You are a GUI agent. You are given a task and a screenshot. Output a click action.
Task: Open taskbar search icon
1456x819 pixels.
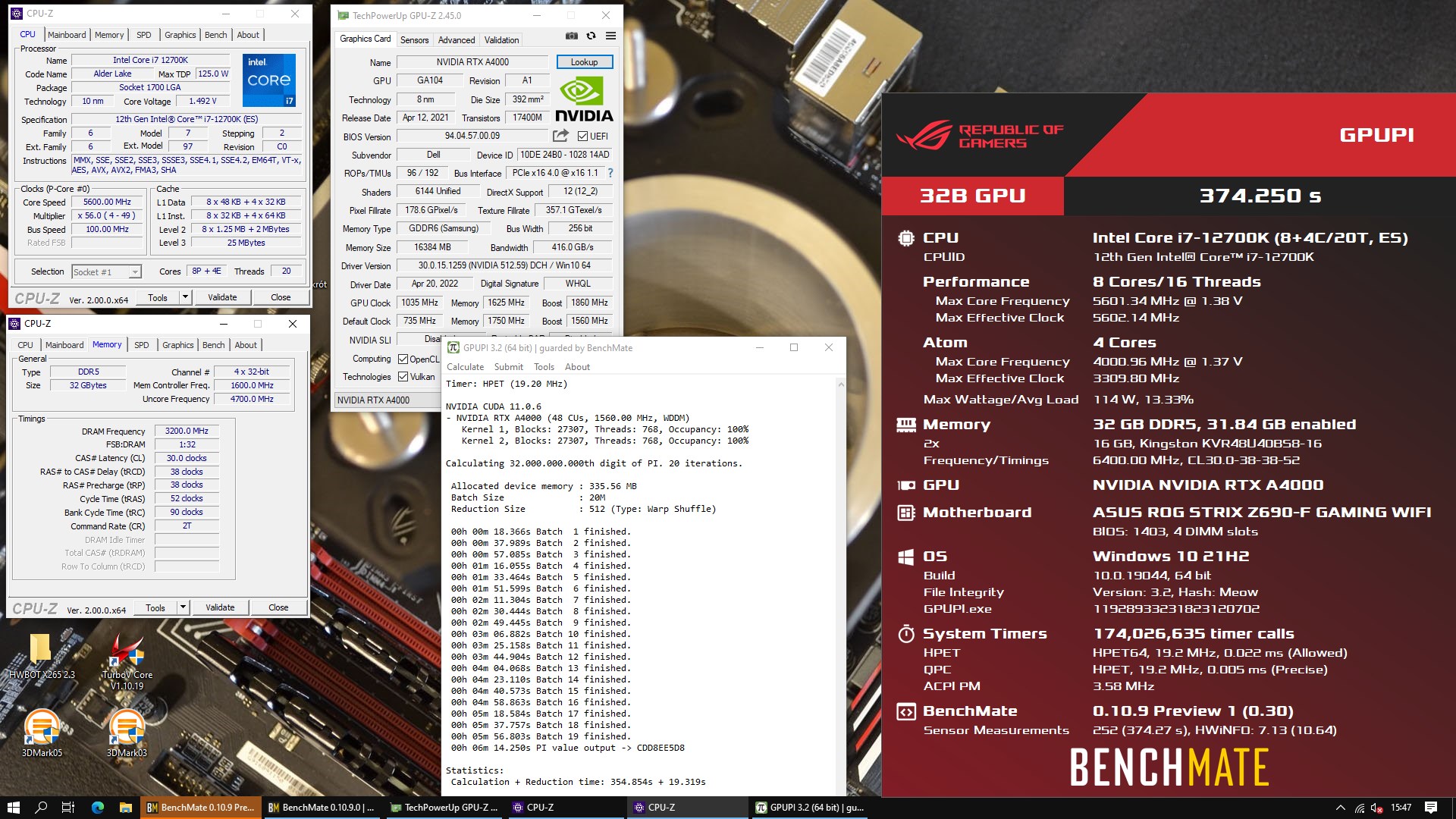coord(41,808)
